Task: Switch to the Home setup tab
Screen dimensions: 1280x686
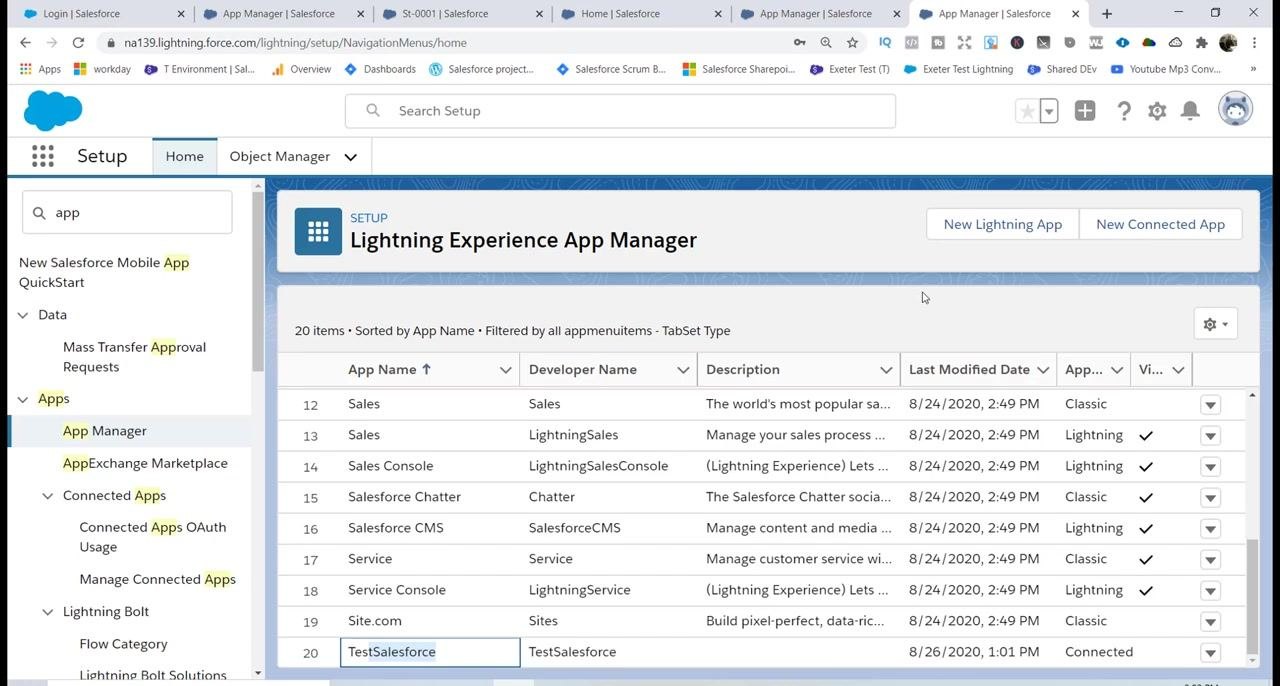Action: pyautogui.click(x=184, y=156)
